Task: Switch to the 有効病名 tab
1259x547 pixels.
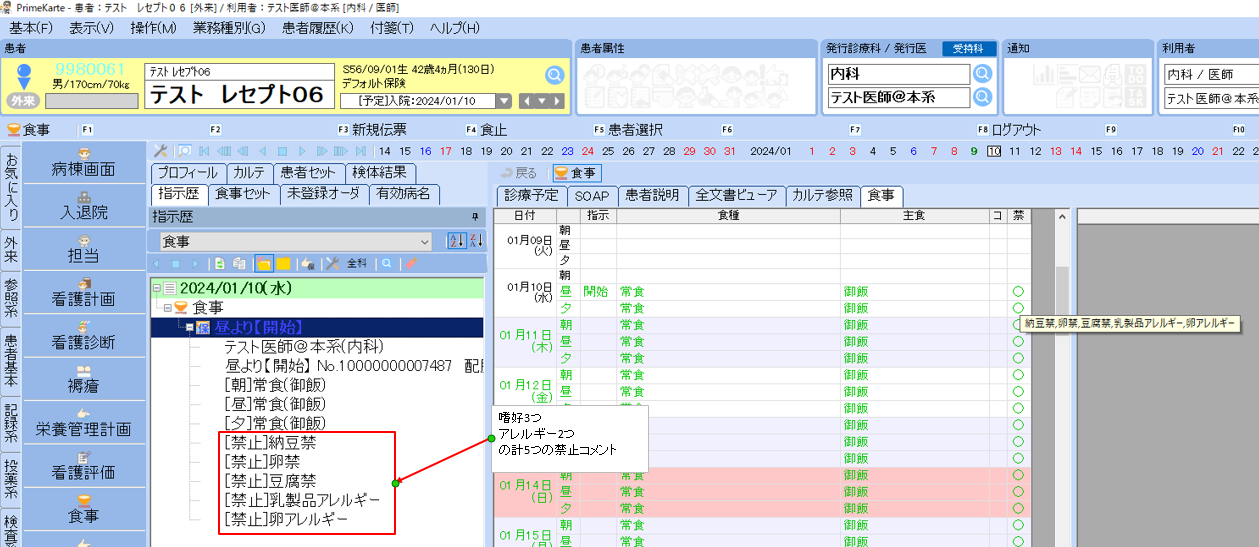Action: [x=403, y=194]
